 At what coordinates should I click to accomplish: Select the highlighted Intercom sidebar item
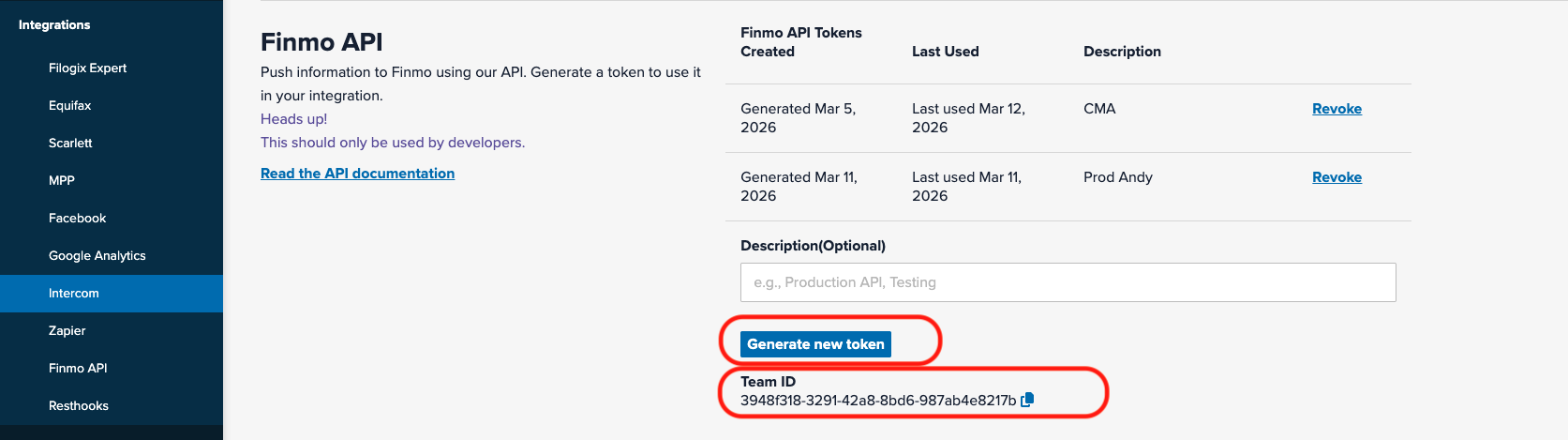point(74,294)
